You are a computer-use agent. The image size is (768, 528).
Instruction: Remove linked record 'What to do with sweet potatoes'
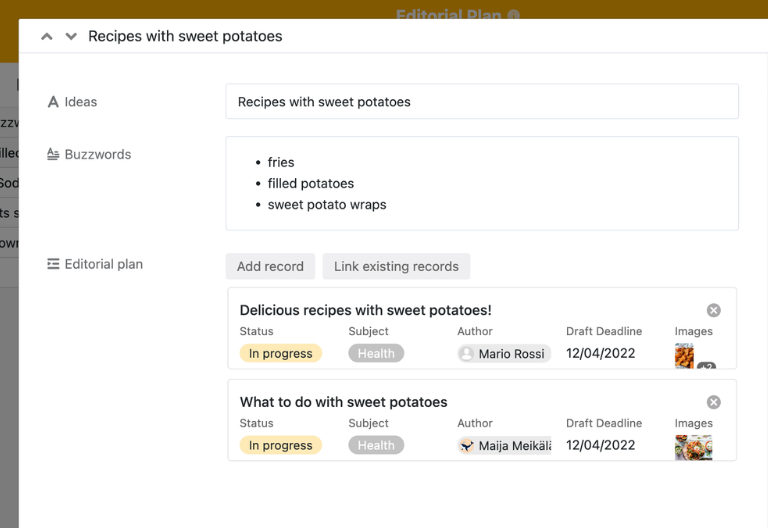[x=713, y=402]
